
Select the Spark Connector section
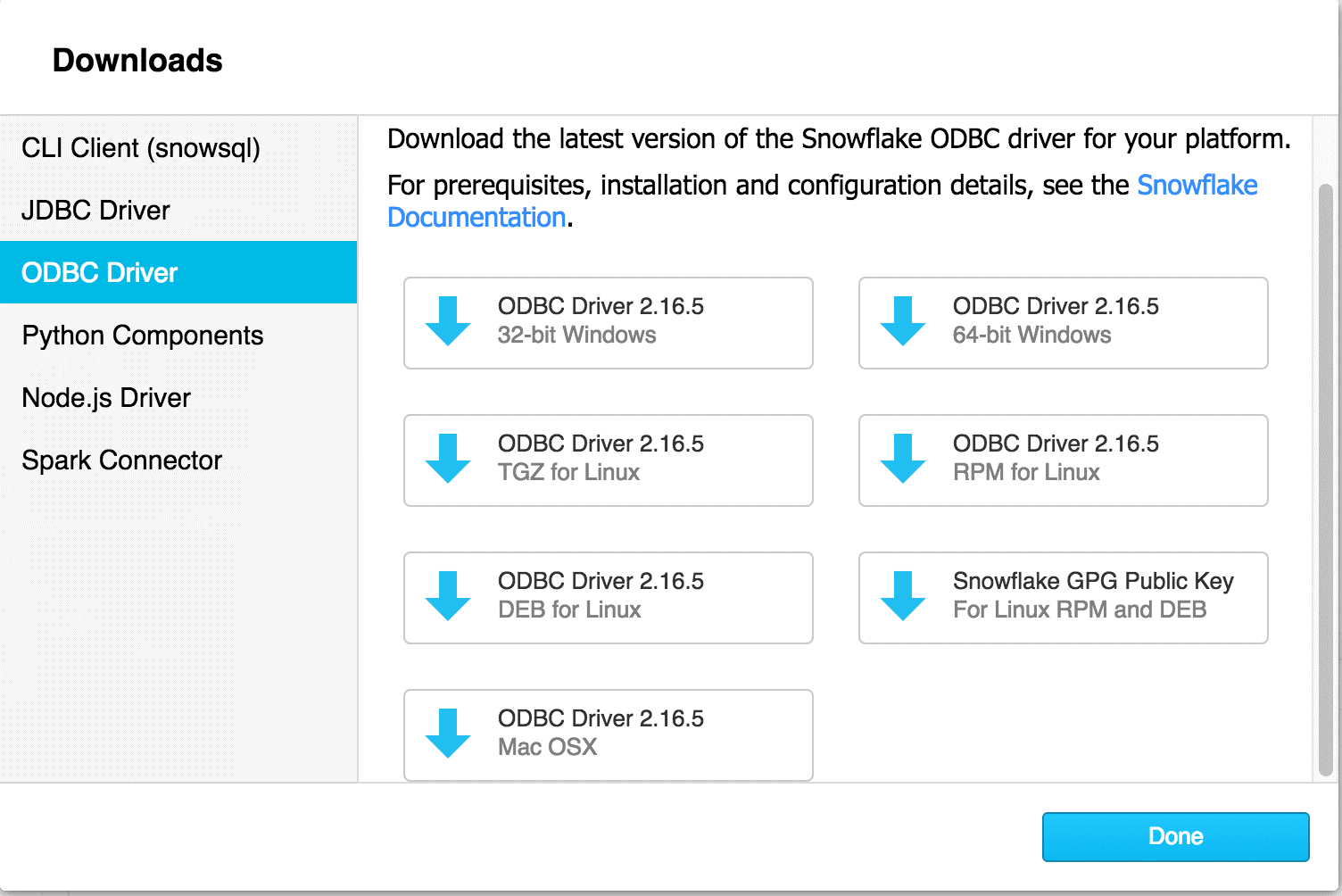tap(121, 460)
